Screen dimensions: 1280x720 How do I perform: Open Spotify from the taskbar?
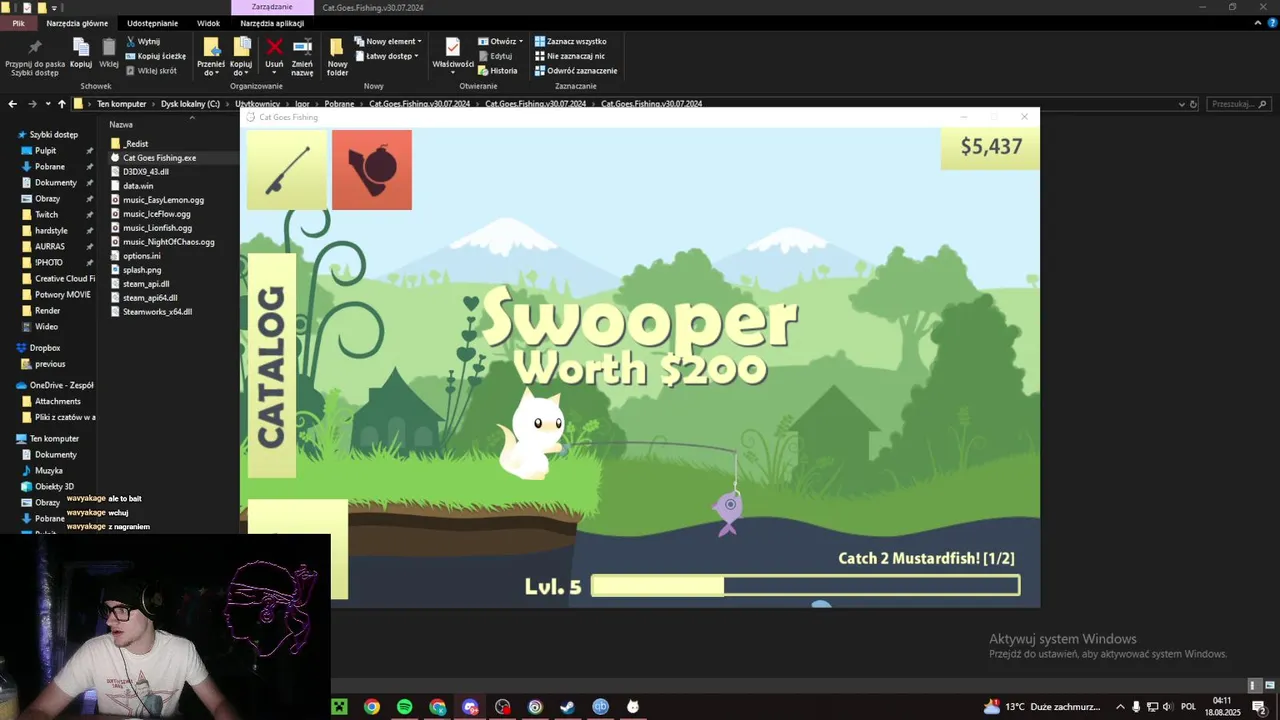point(405,707)
